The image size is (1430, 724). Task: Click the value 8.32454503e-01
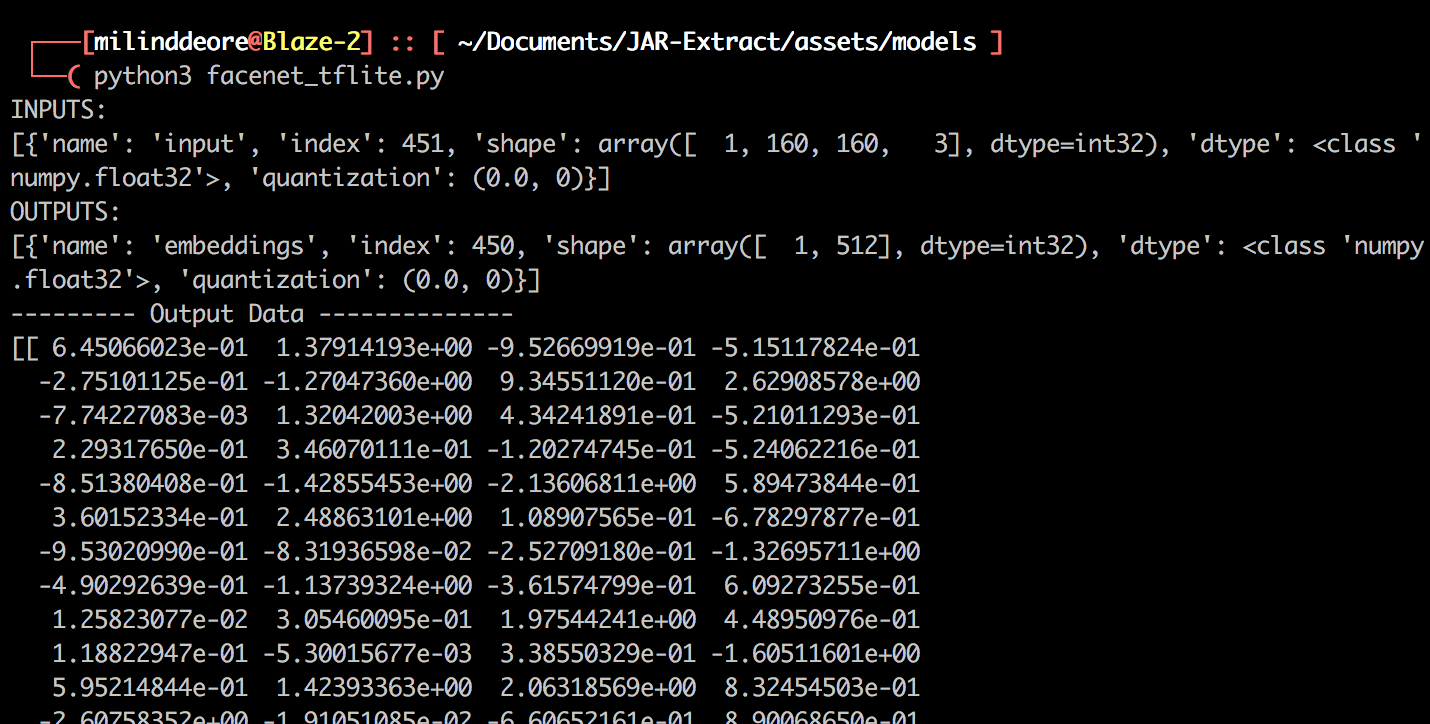click(822, 688)
